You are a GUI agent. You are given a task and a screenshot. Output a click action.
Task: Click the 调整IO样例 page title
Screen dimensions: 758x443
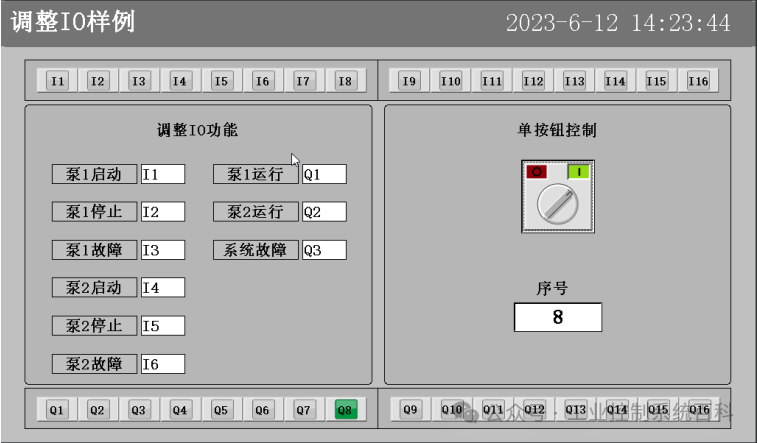coord(73,22)
